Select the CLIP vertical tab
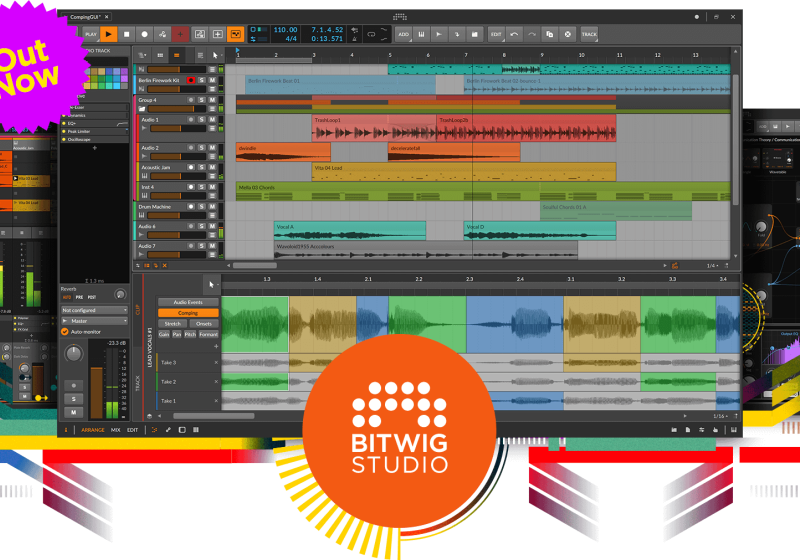 coord(138,310)
